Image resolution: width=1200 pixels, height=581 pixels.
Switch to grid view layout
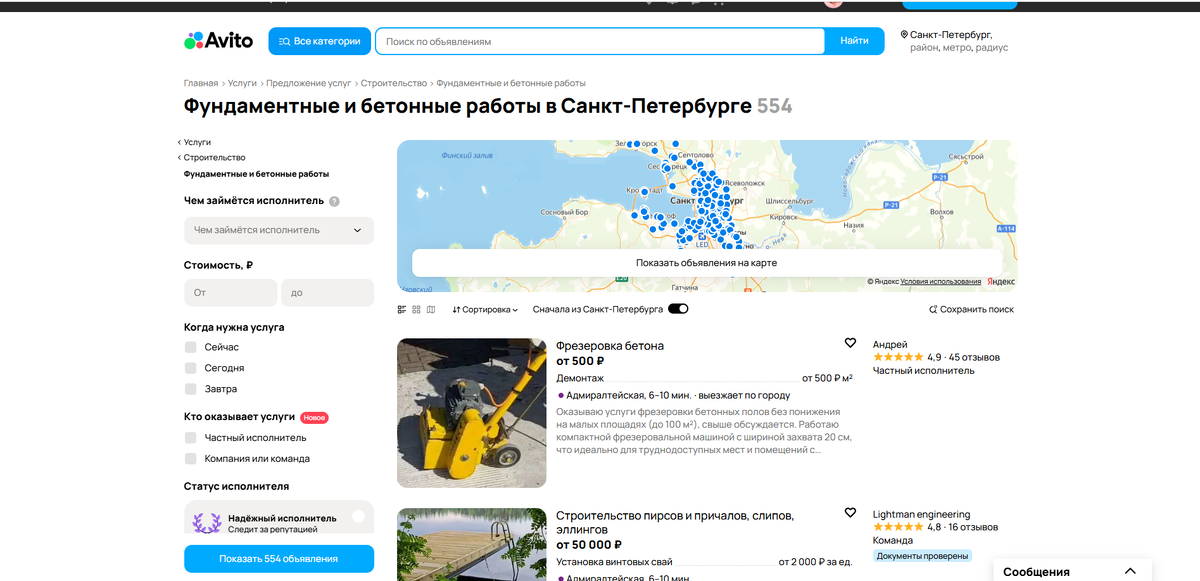(x=416, y=309)
